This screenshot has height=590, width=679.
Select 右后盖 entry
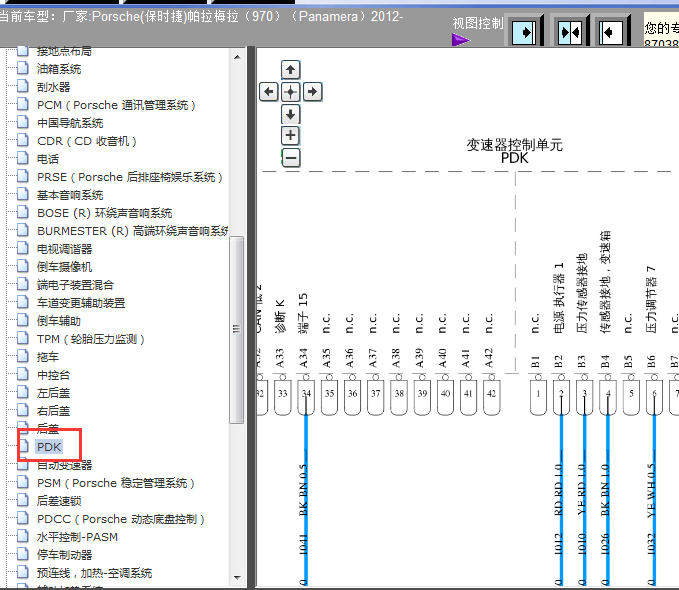coord(53,411)
